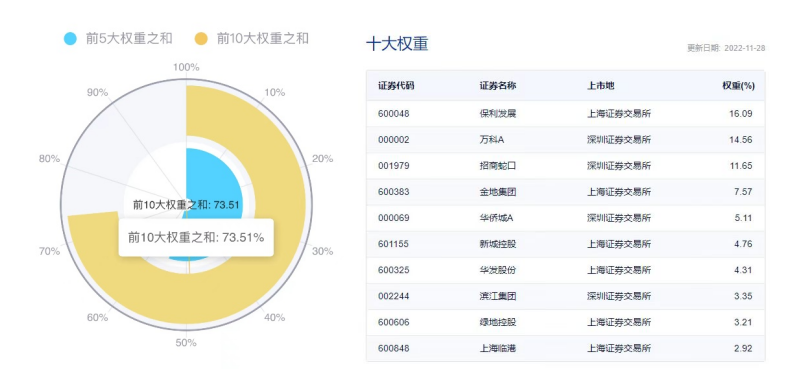Click the 保利发展 security name

pyautogui.click(x=497, y=114)
